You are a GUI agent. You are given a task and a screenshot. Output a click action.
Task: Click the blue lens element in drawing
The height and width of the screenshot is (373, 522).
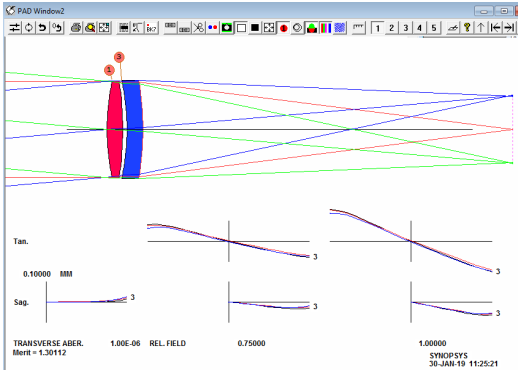pyautogui.click(x=133, y=129)
